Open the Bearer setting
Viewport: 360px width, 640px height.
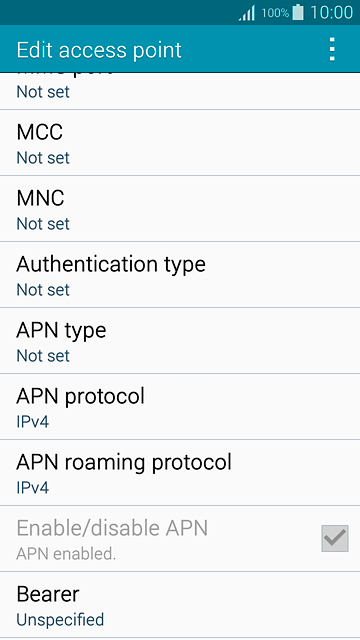180,604
